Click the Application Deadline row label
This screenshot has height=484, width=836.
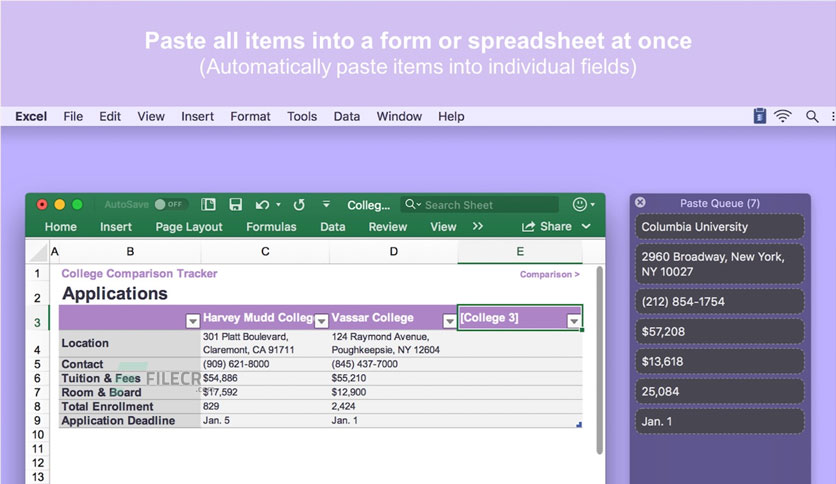(130, 421)
